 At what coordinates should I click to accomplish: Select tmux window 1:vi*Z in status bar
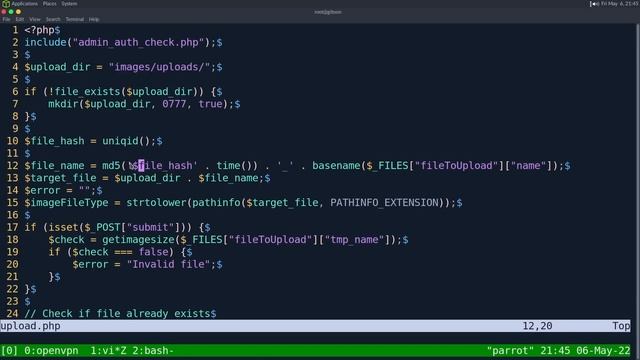pyautogui.click(x=108, y=351)
